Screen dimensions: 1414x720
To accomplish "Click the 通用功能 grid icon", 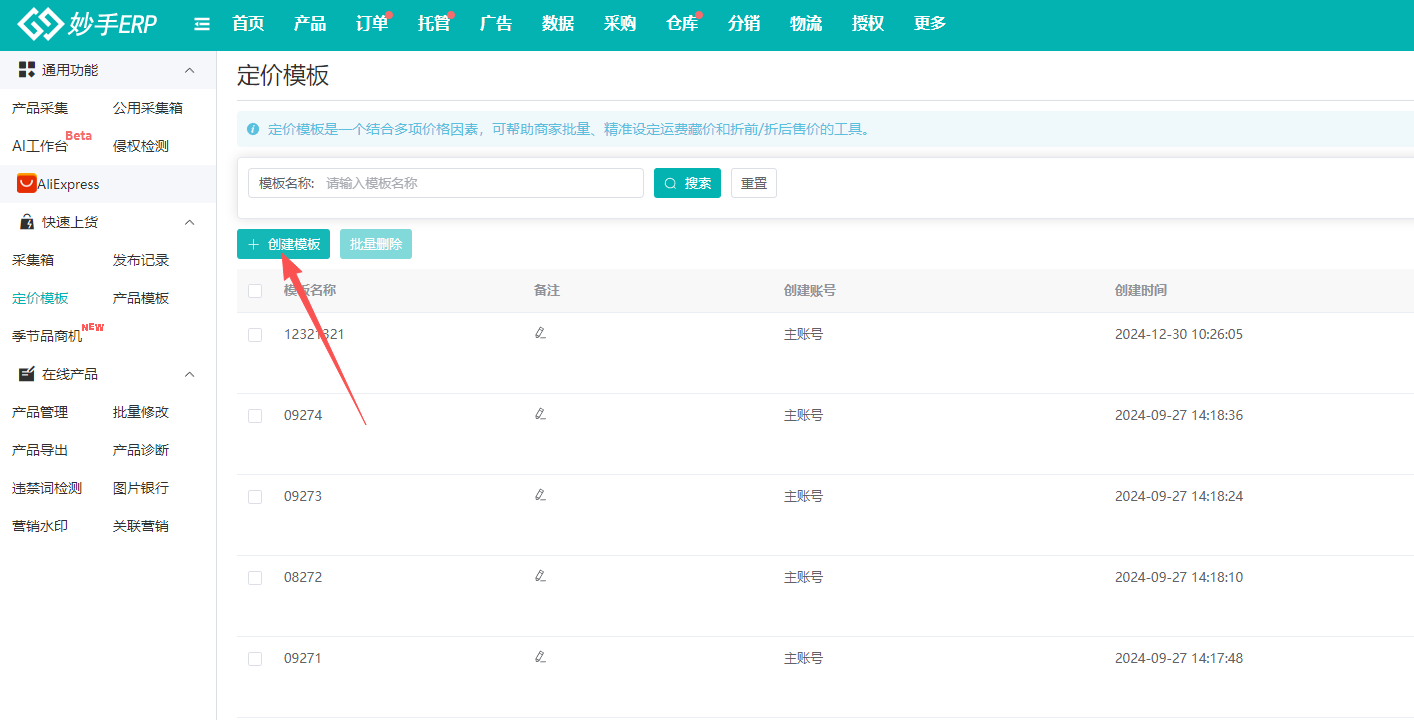I will [x=24, y=69].
